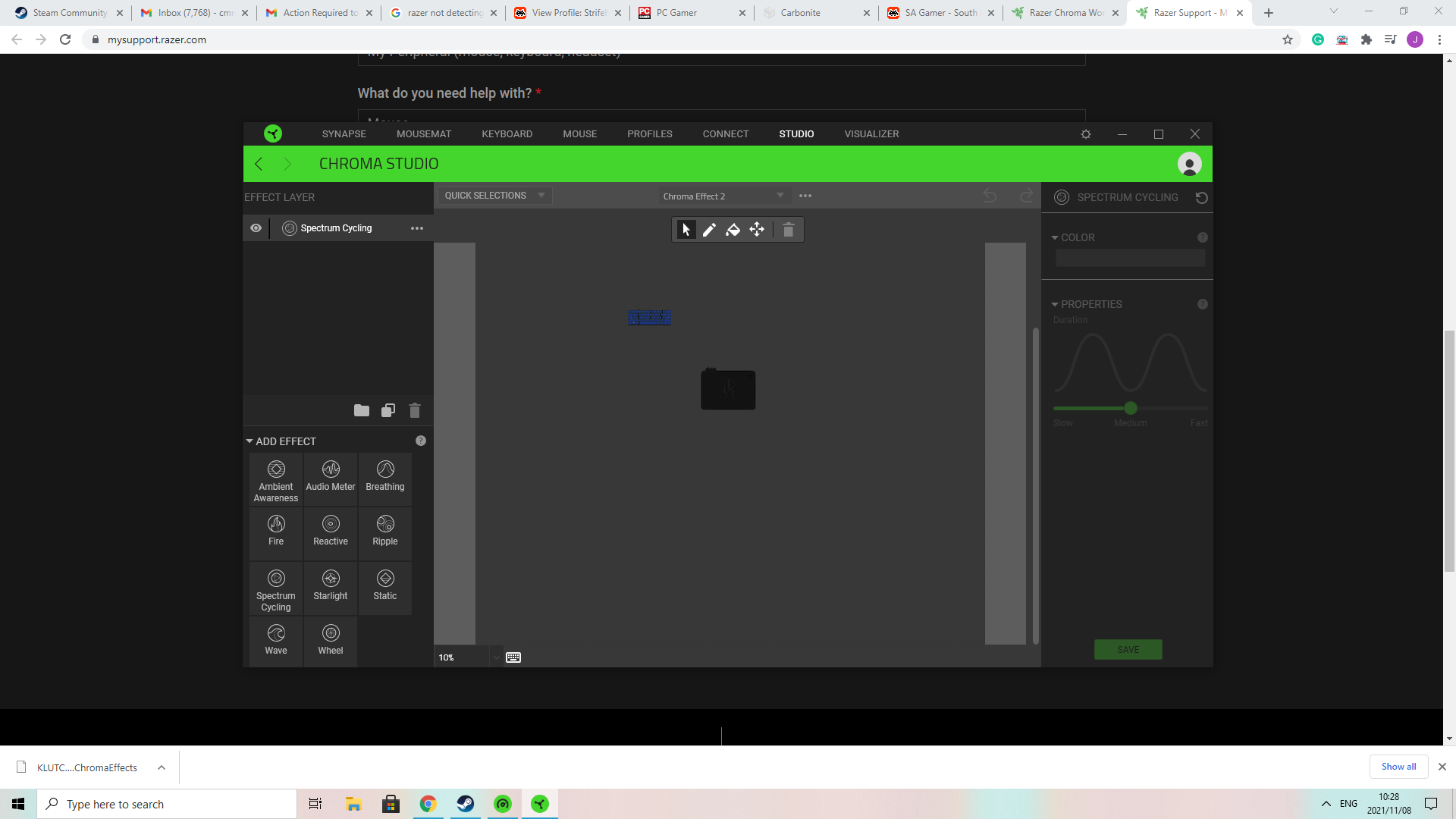
Task: Switch to the Steam Community browser tab
Action: (70, 13)
